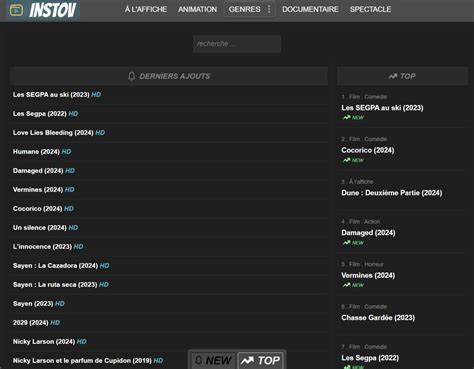This screenshot has width=474, height=369.
Task: Click the TOP panel header
Action: 402,76
